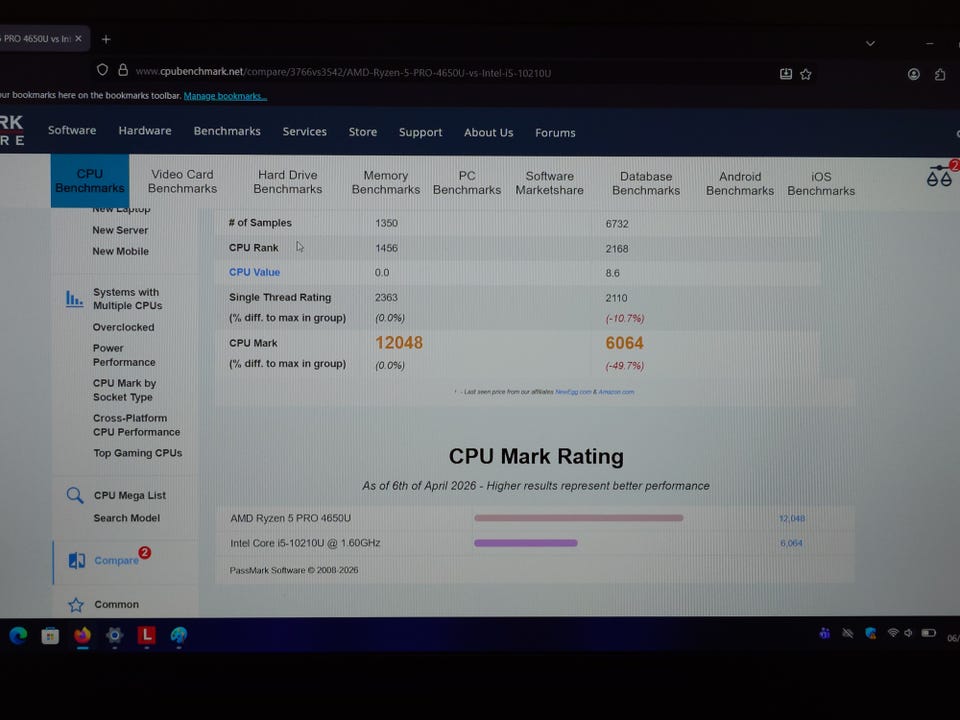Open the Support menu
The width and height of the screenshot is (960, 720).
421,132
